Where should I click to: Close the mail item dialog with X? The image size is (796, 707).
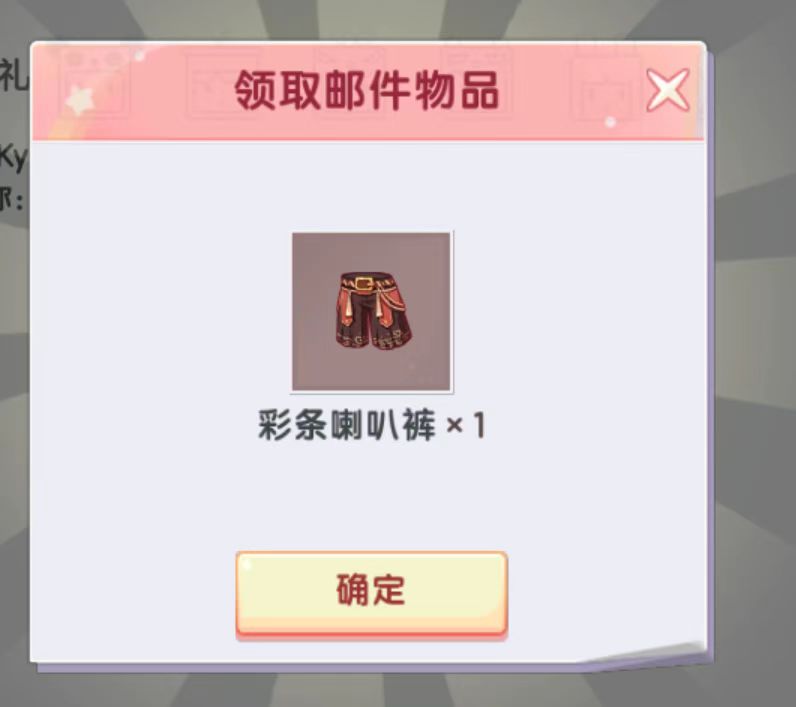pyautogui.click(x=668, y=90)
